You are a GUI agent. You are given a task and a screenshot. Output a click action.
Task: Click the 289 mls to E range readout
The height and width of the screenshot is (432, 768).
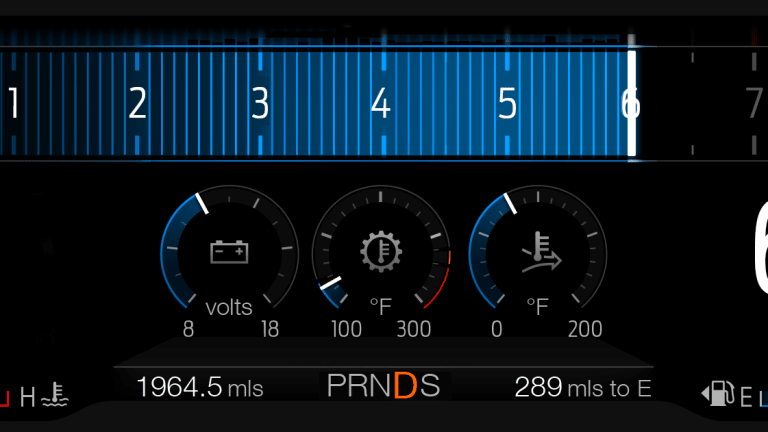(583, 387)
